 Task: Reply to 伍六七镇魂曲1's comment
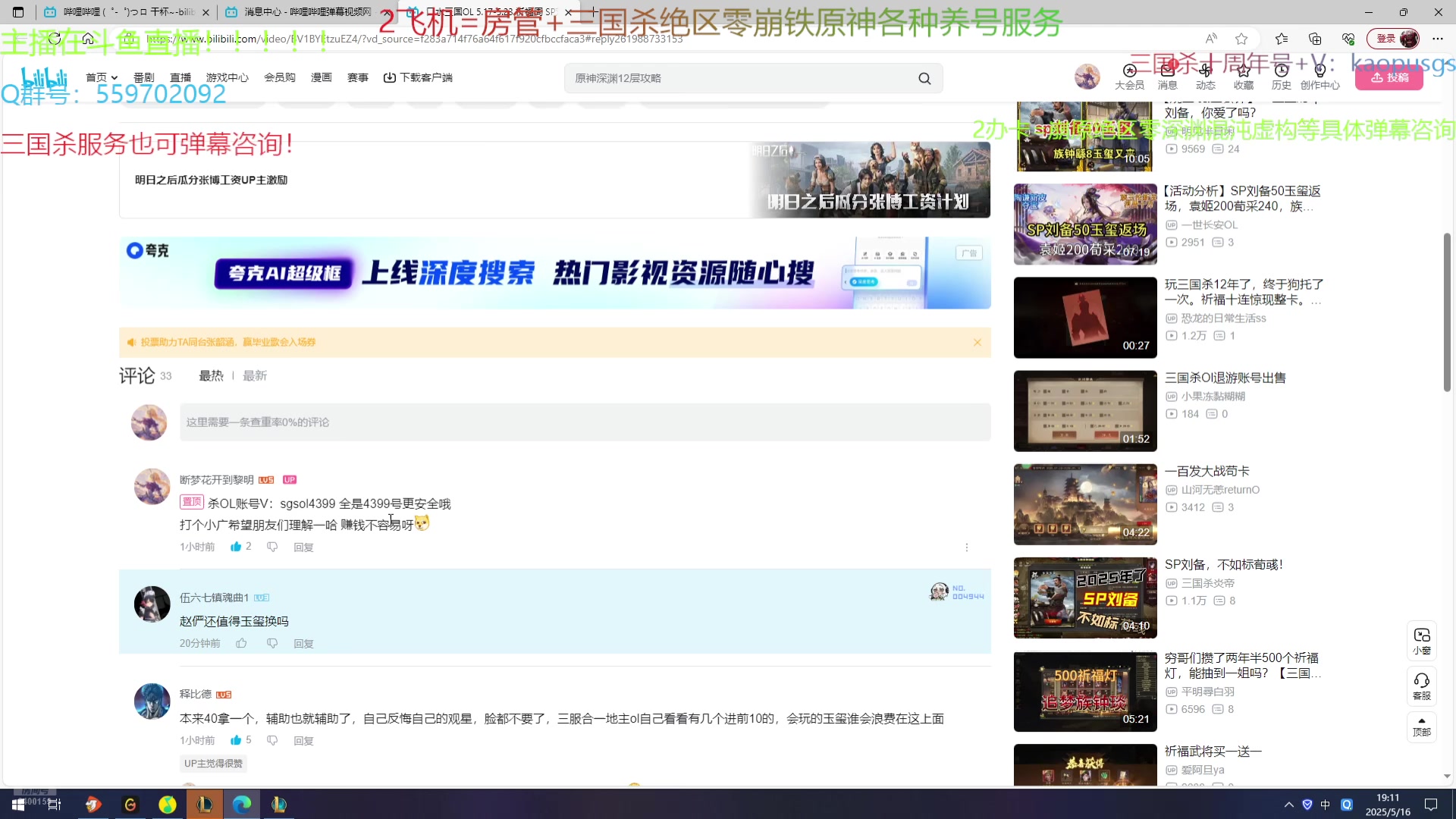(304, 644)
